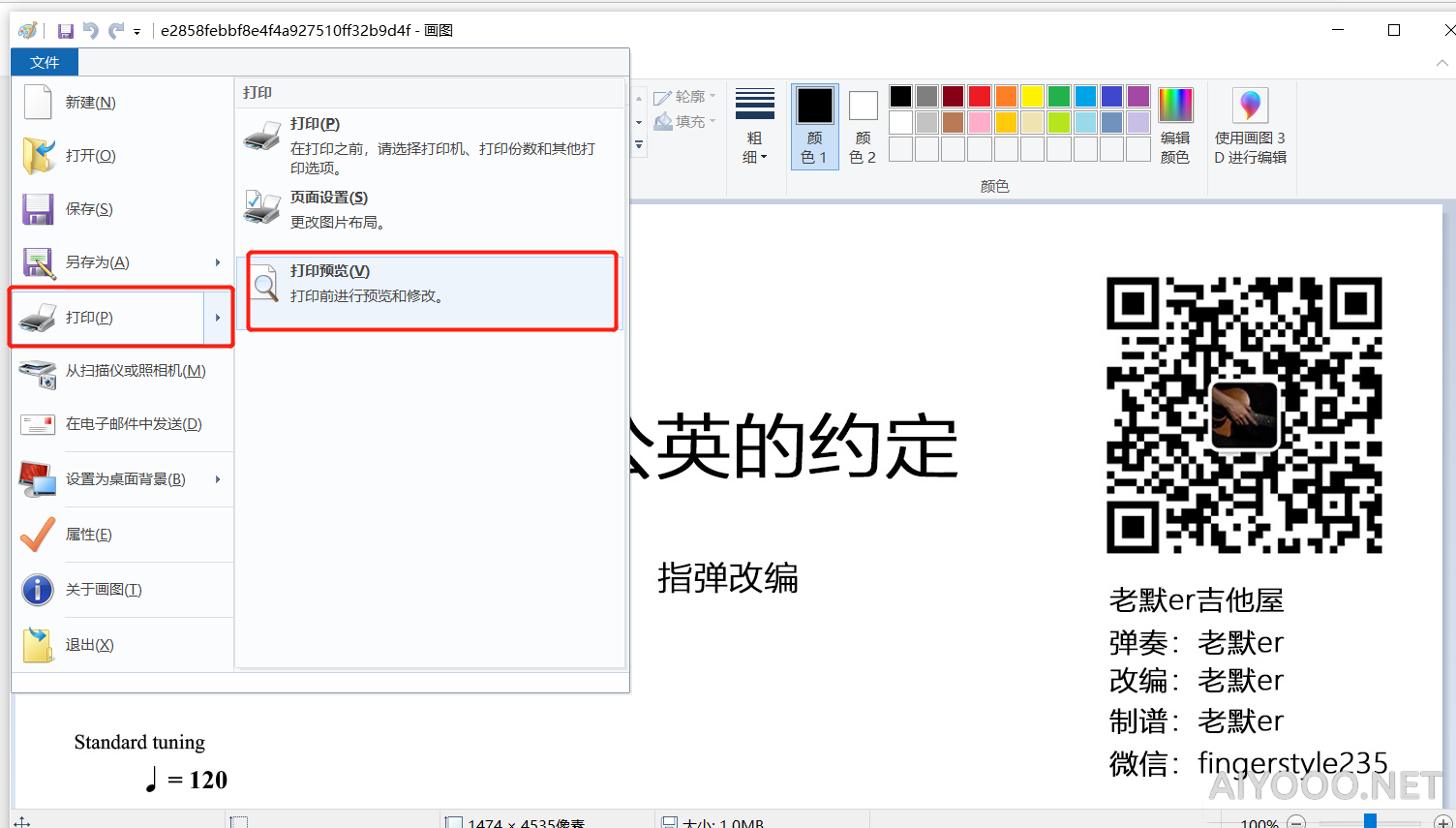
Task: Open 属性(E) properties entry
Action: tap(122, 535)
